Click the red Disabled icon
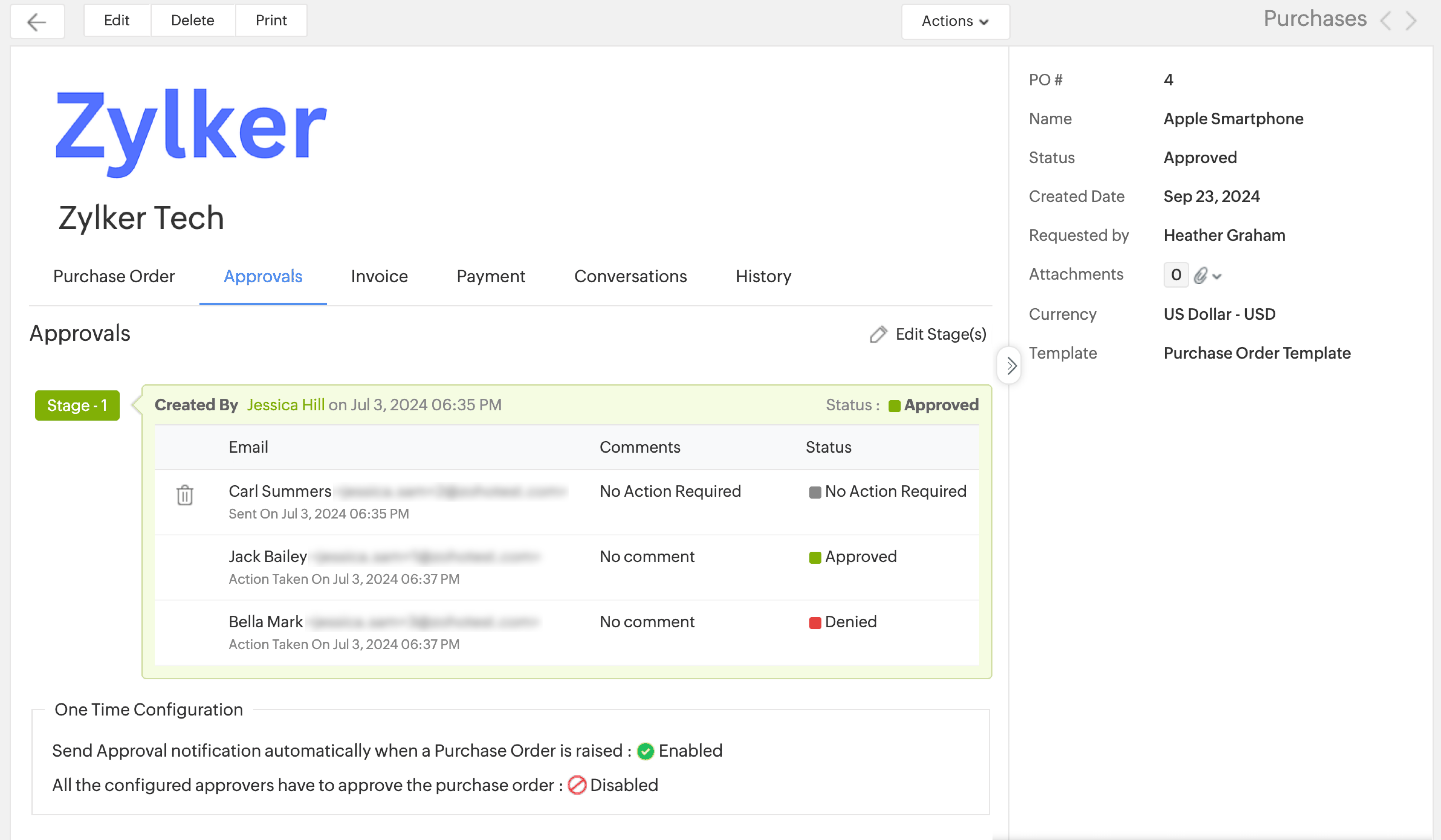Viewport: 1441px width, 840px height. pos(576,785)
